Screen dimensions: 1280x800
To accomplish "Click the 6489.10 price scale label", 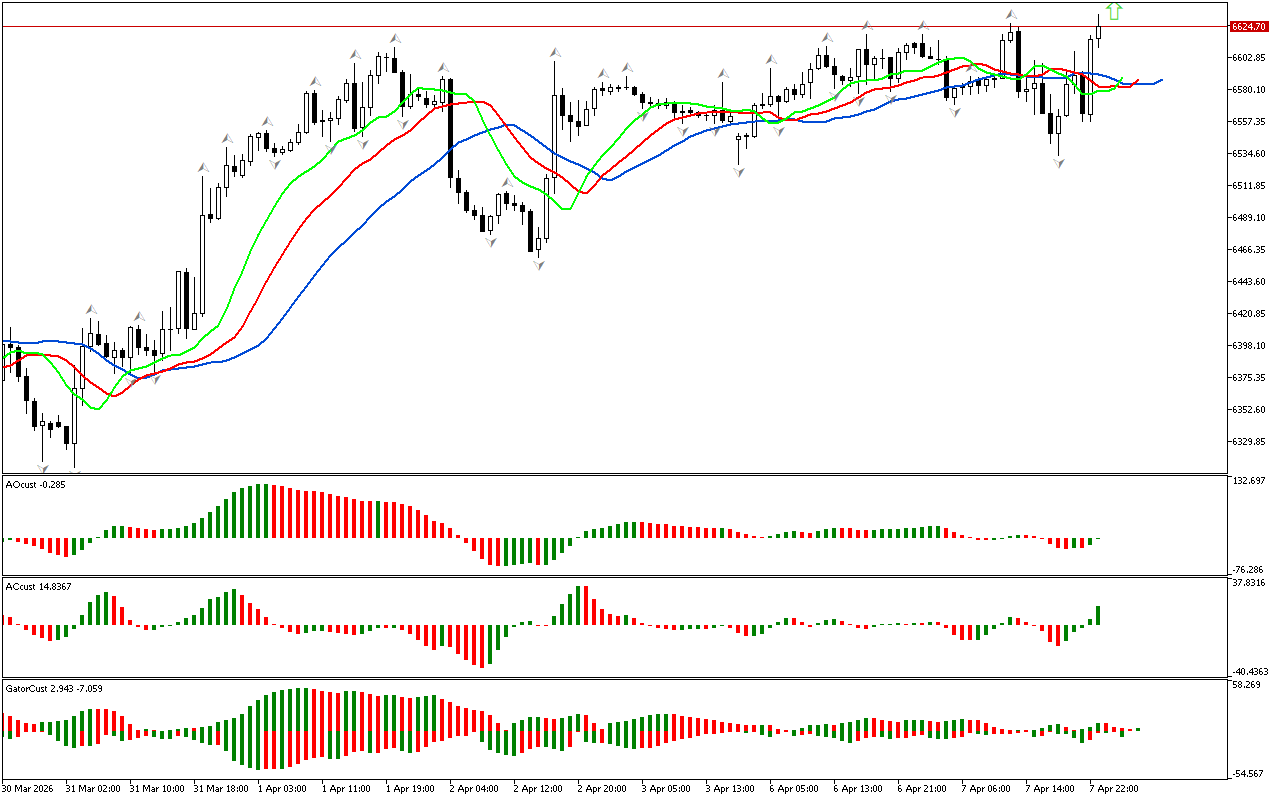I will (x=1248, y=218).
